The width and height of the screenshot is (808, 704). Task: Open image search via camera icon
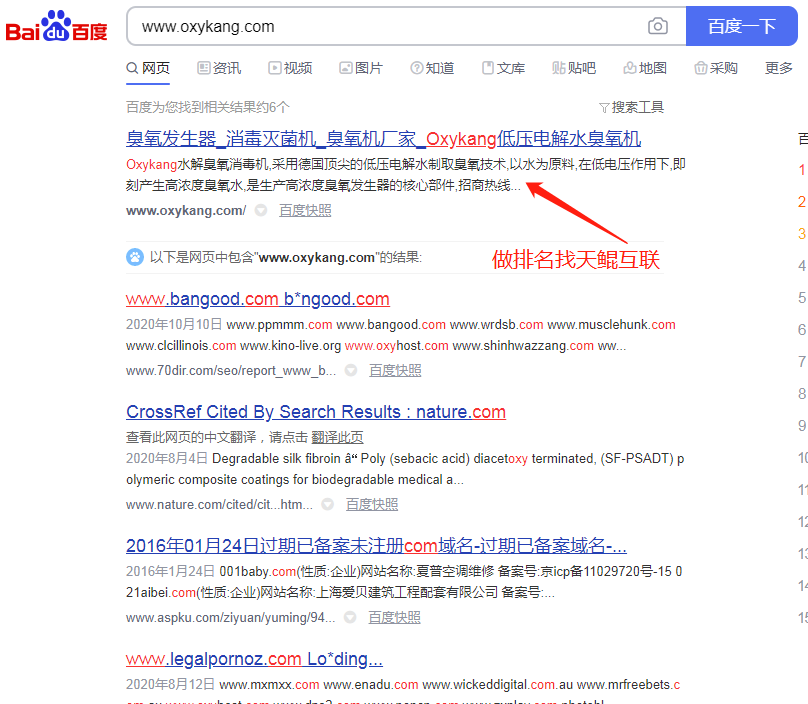click(658, 26)
